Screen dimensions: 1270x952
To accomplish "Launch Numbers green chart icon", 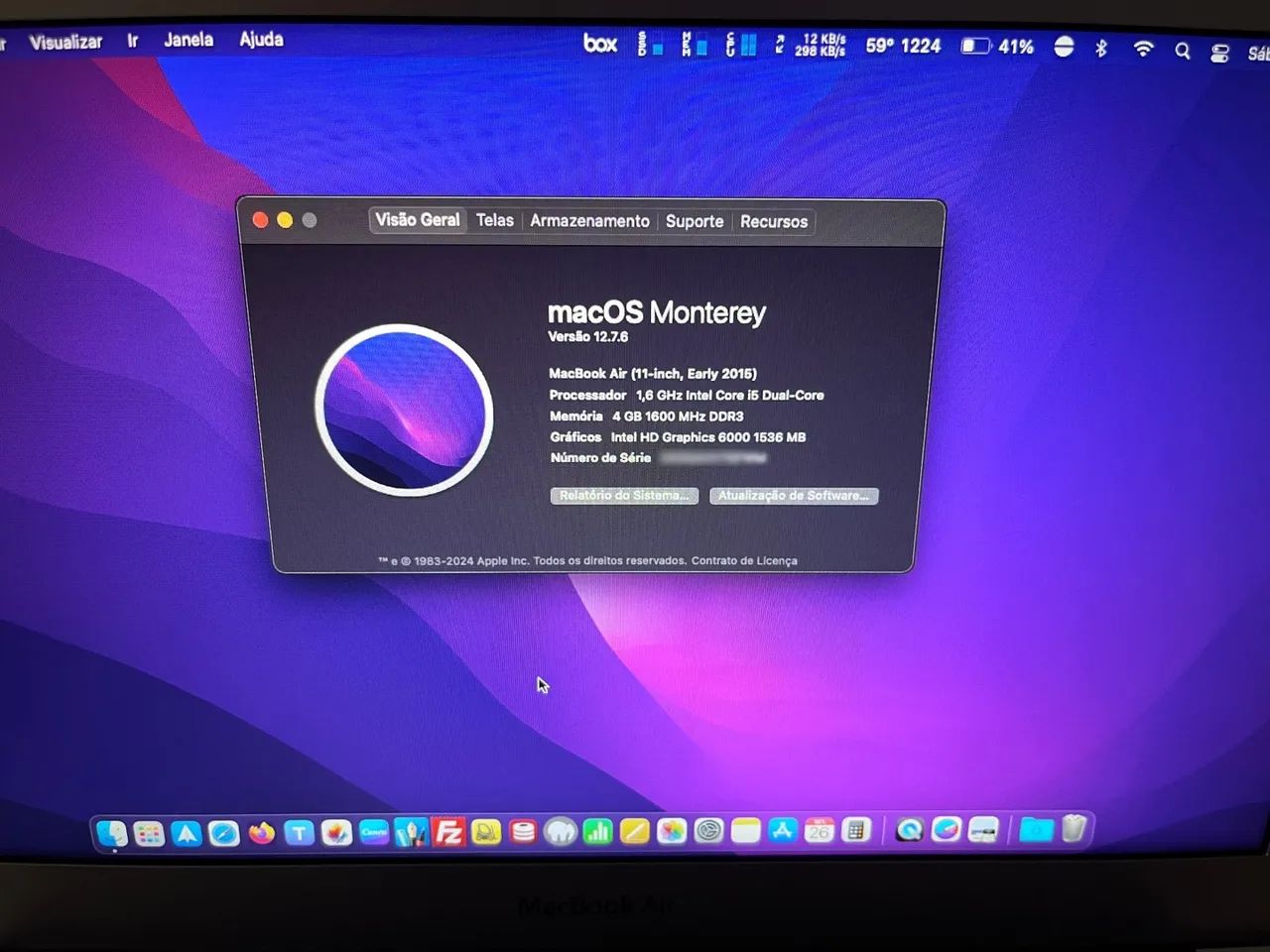I will pyautogui.click(x=597, y=832).
